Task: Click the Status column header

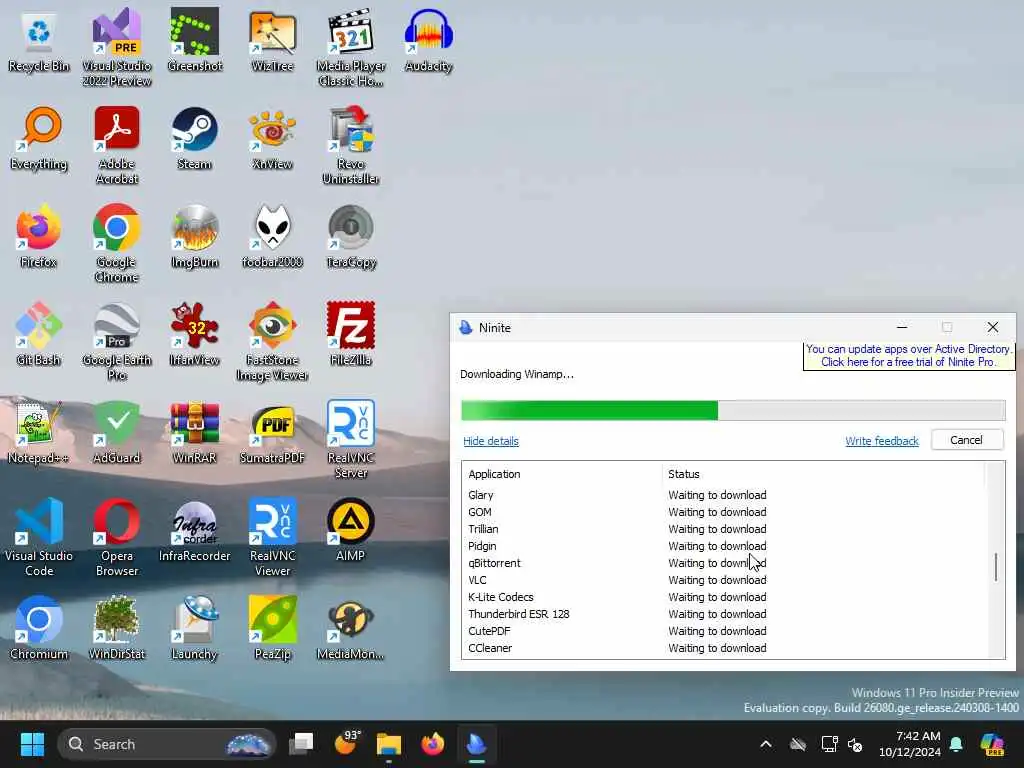Action: (x=823, y=474)
